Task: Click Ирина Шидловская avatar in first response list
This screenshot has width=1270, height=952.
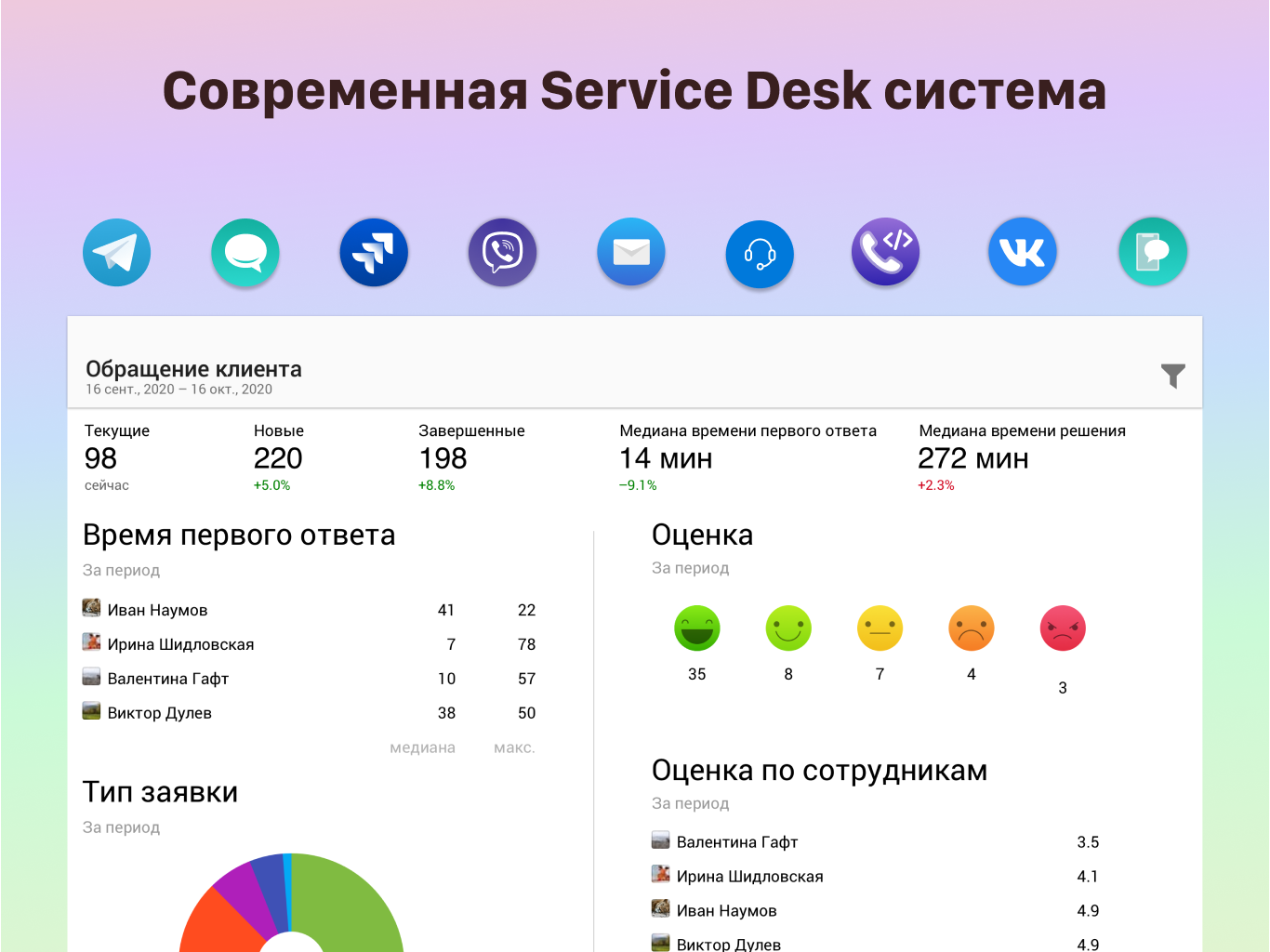Action: (91, 642)
